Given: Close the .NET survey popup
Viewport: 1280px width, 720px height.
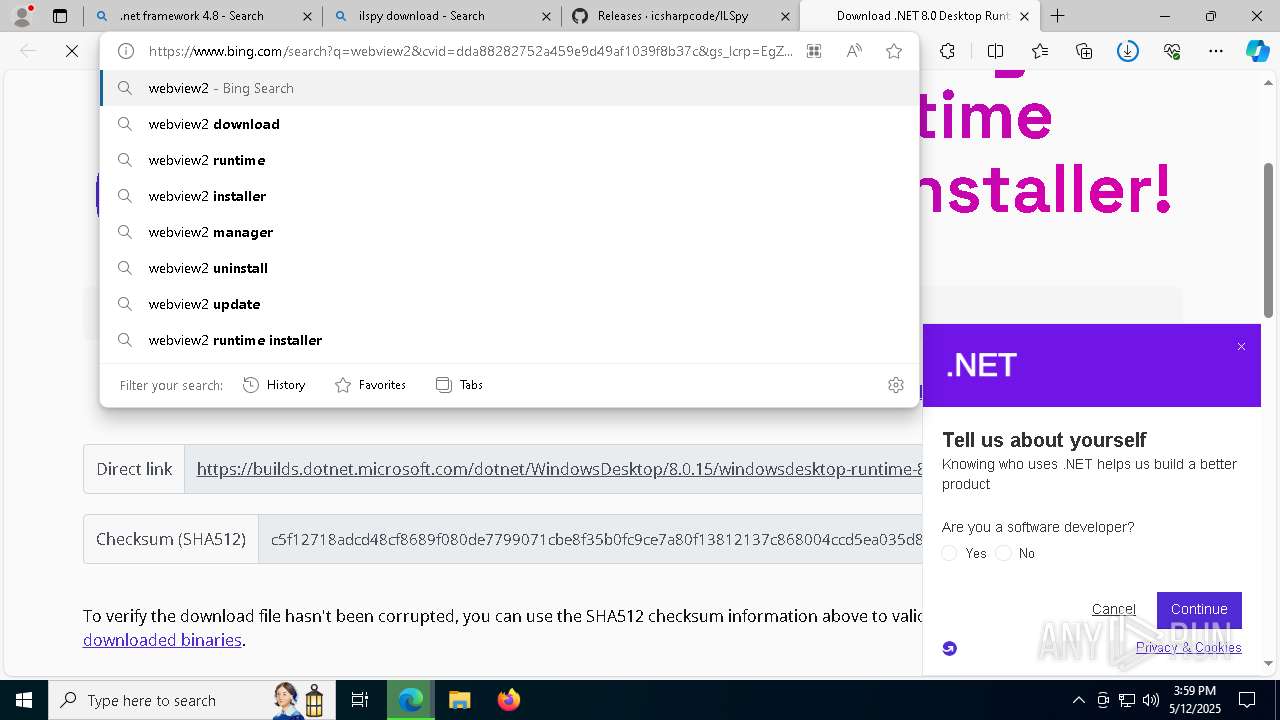Looking at the screenshot, I should [x=1241, y=347].
